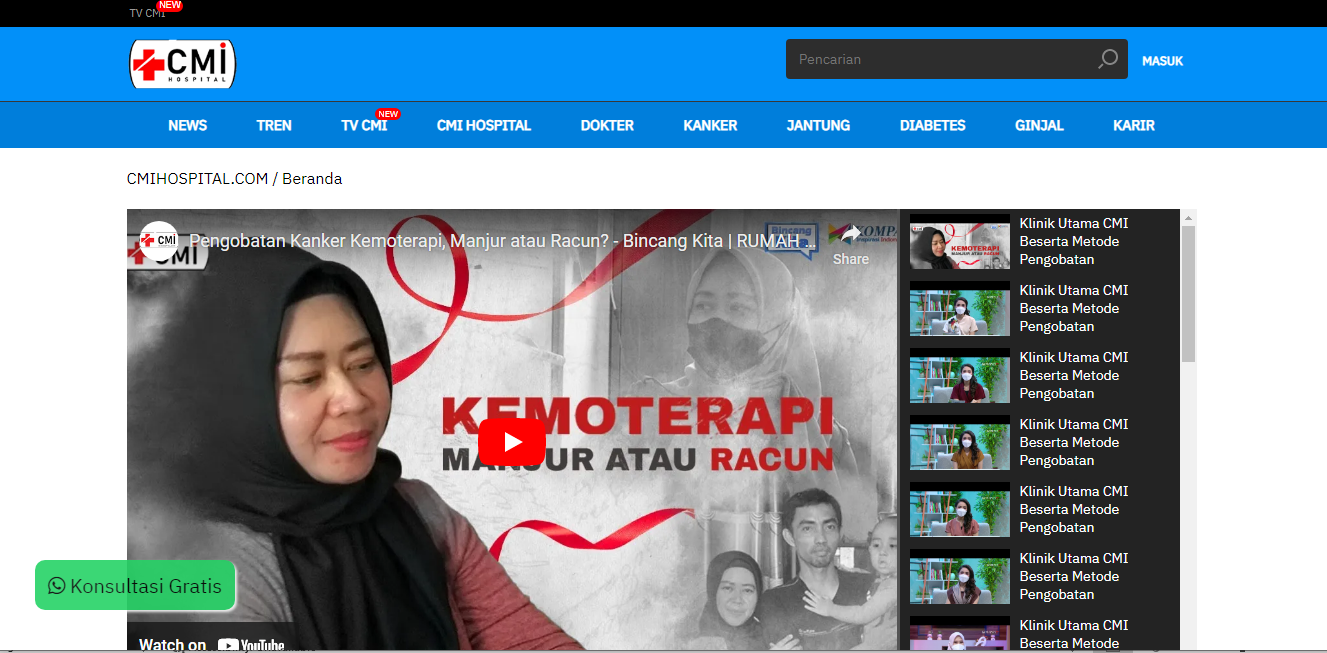Select the search magnifier icon

(1107, 59)
